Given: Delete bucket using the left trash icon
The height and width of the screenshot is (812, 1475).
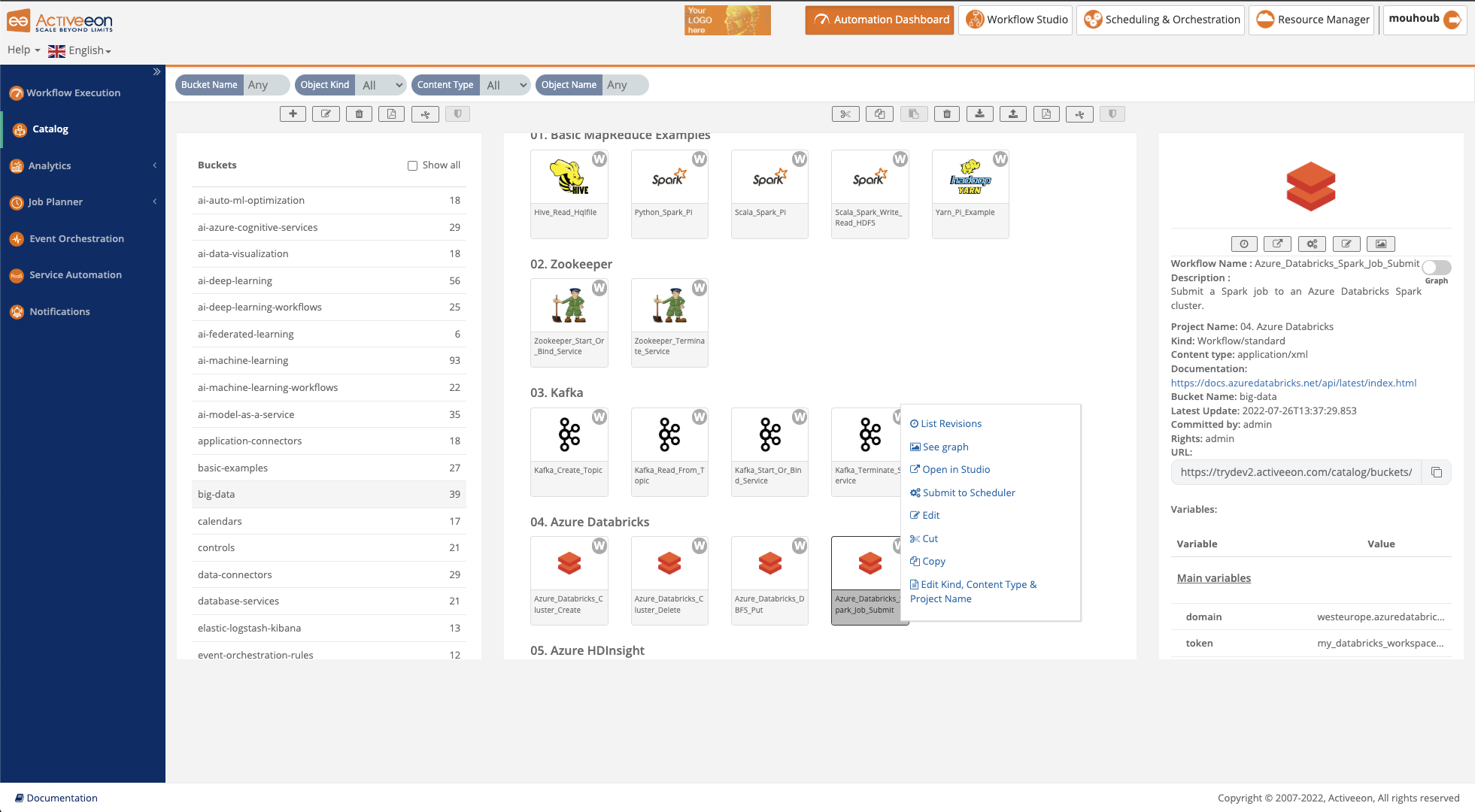Looking at the screenshot, I should click(x=359, y=114).
